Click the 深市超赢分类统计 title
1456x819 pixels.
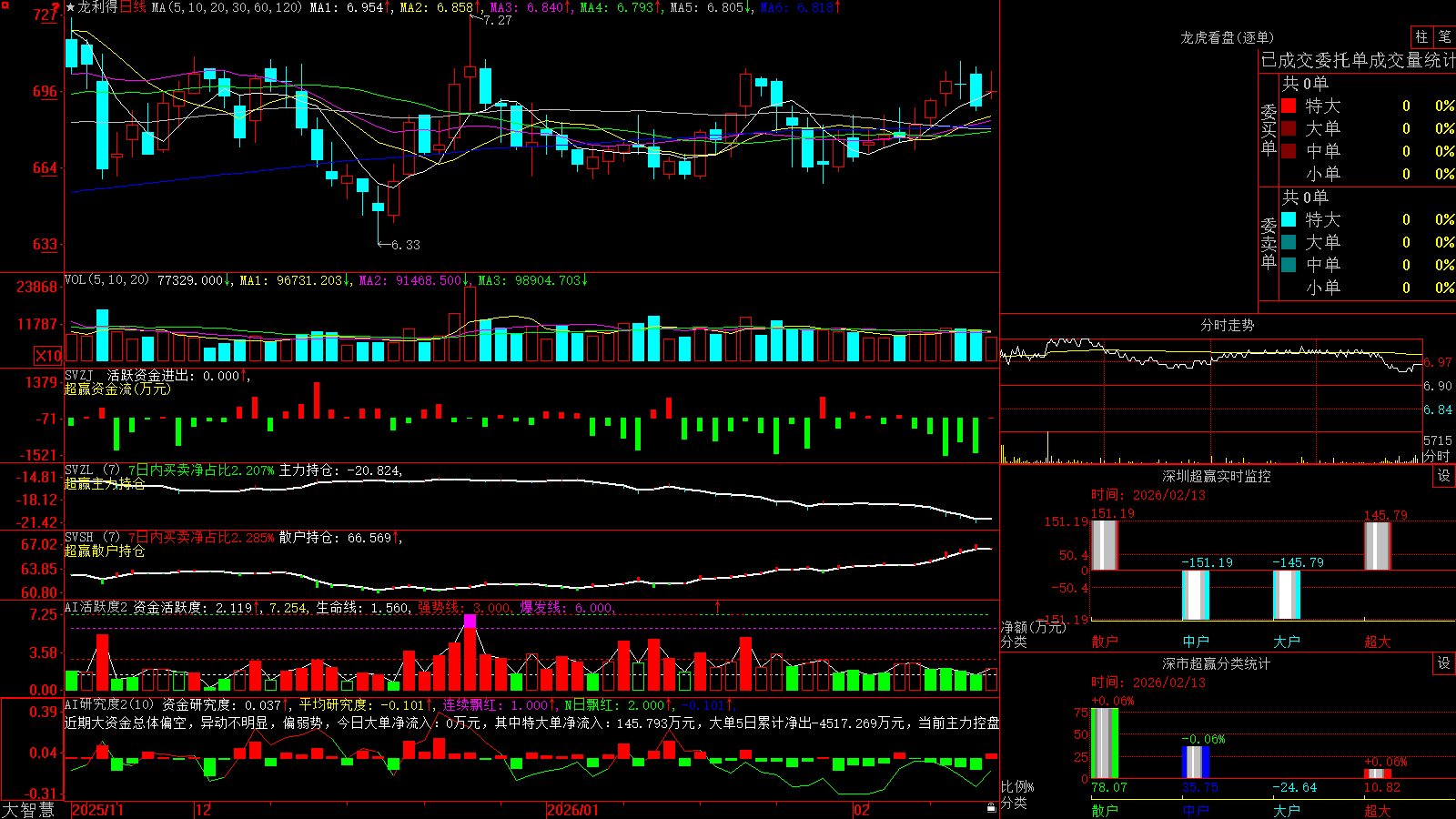coord(1216,663)
